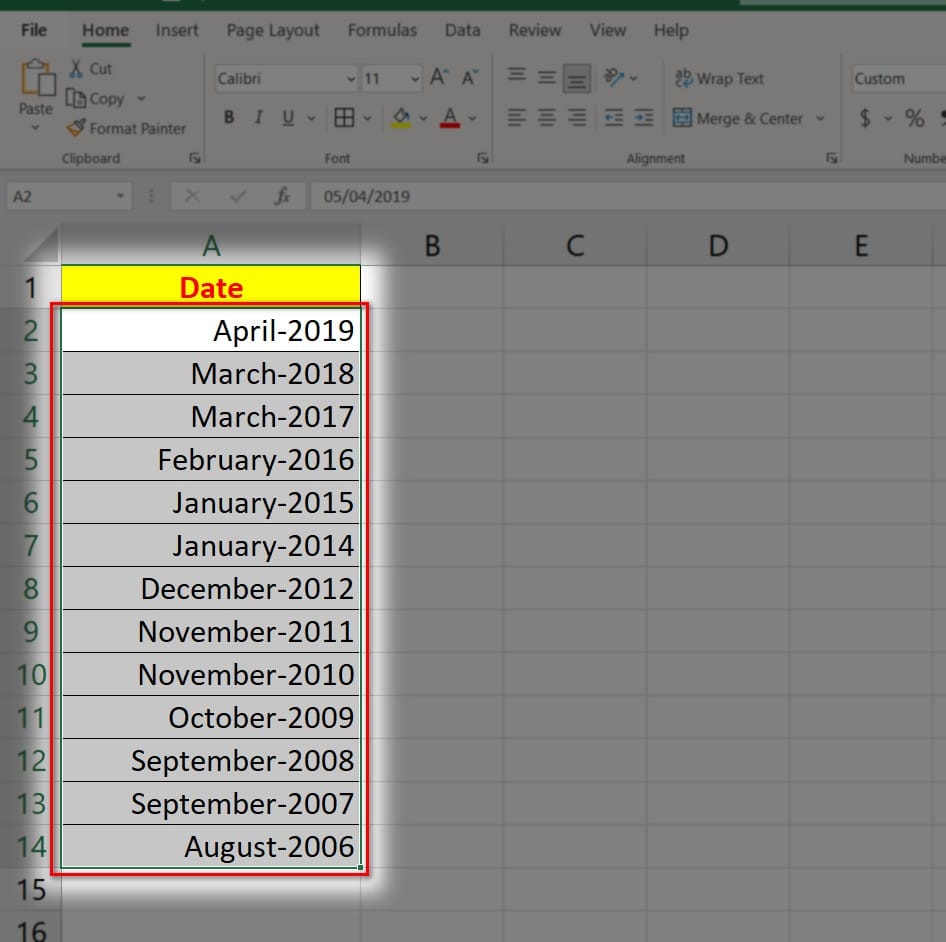Open the Merge & Center dropdown arrow
This screenshot has height=942, width=946.
pos(820,118)
